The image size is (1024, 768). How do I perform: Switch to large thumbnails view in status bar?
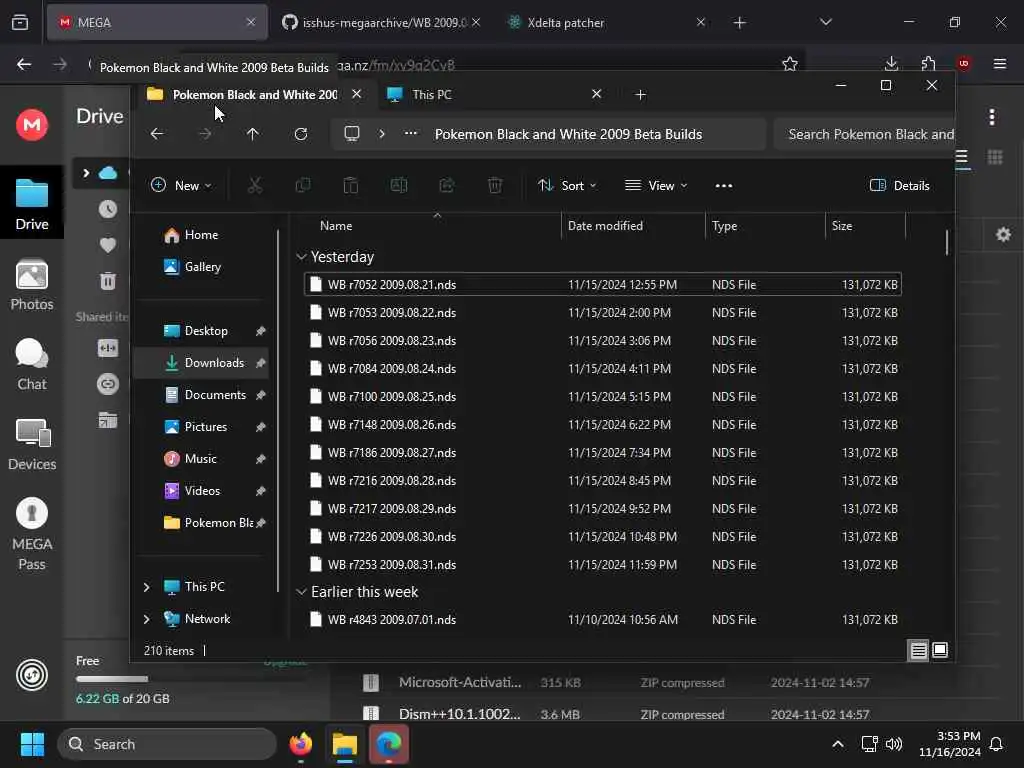[940, 650]
